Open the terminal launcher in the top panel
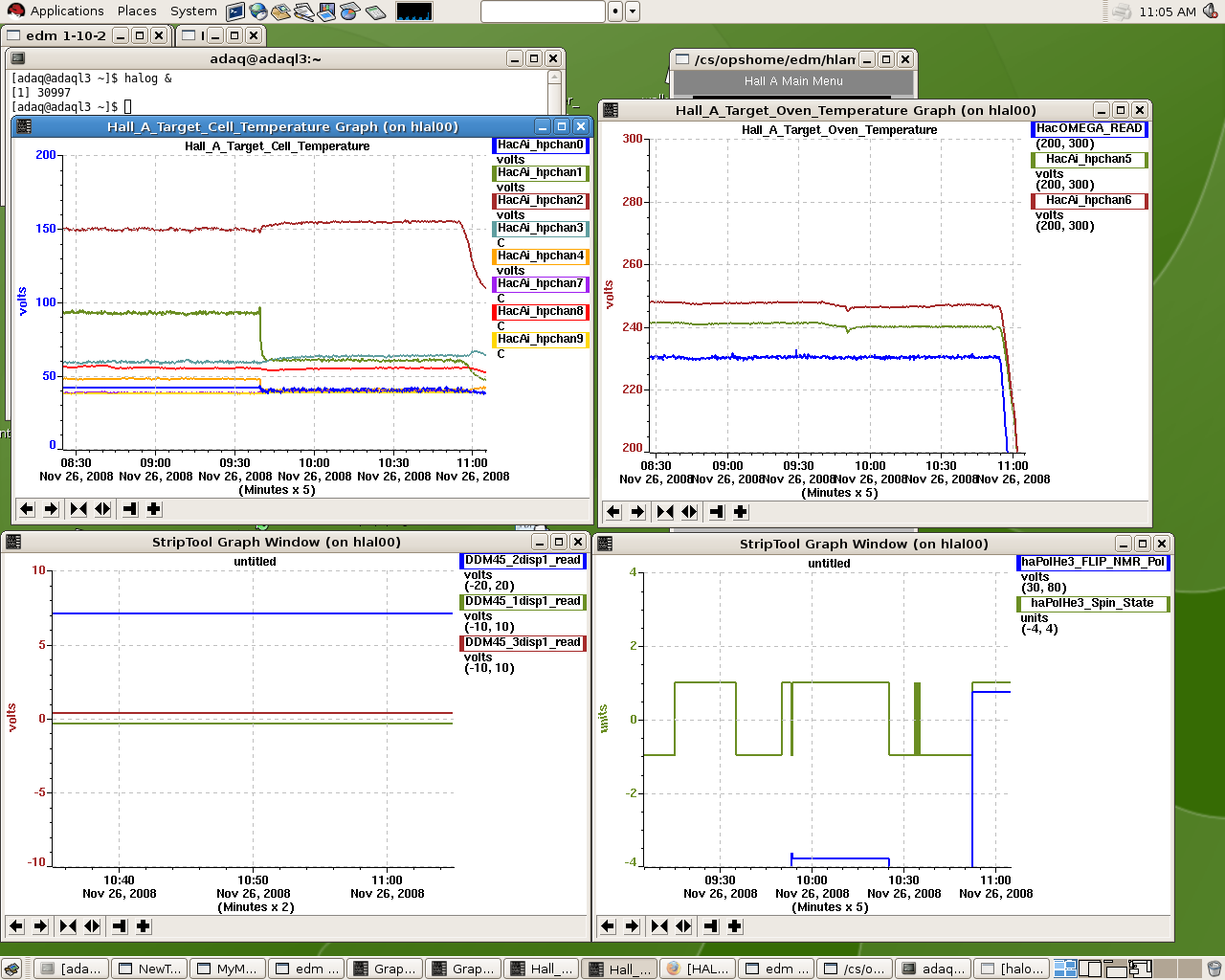This screenshot has width=1225, height=980. (235, 11)
